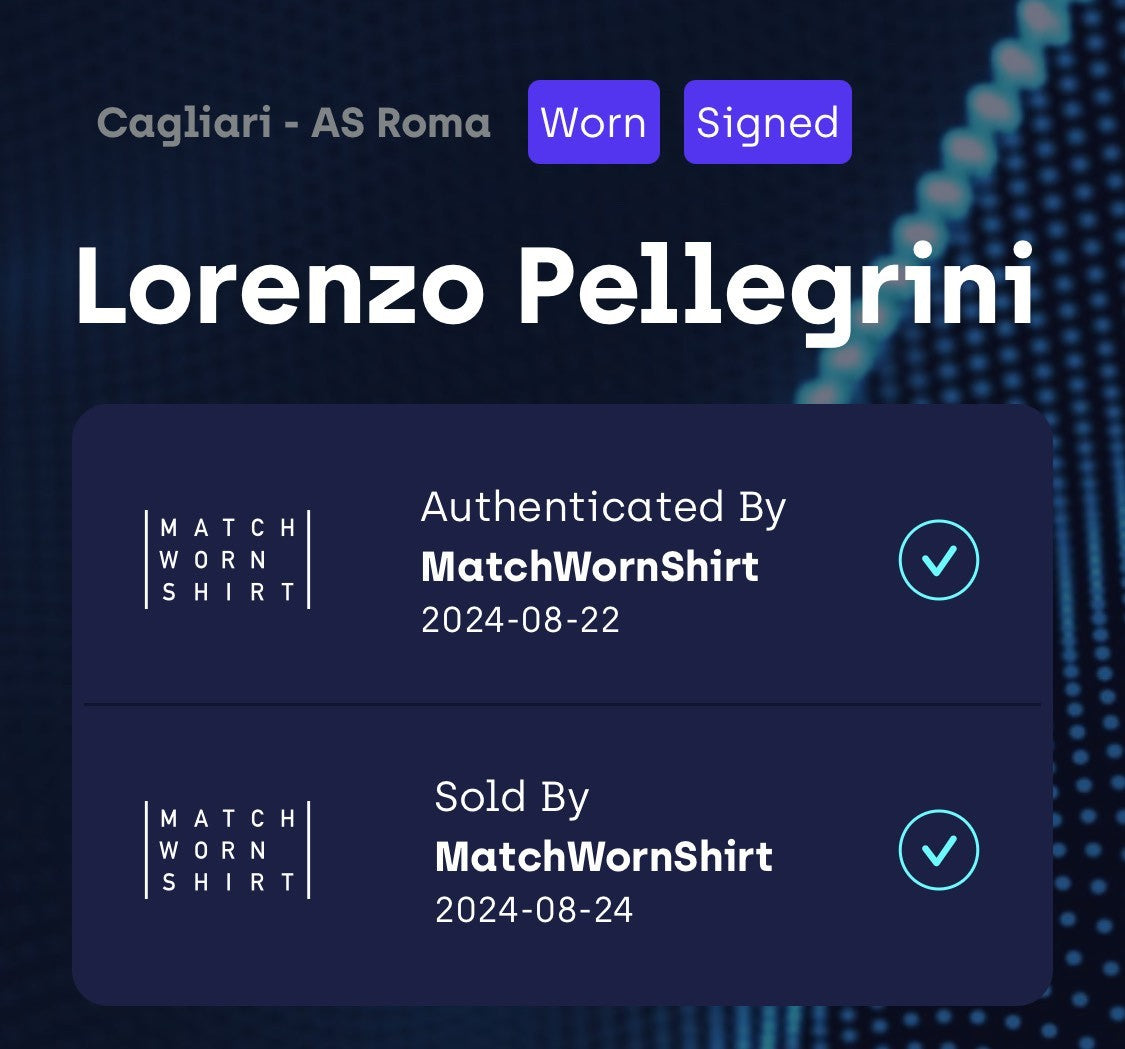Click "Cagliari" in the match label
Image resolution: width=1125 pixels, height=1049 pixels.
[x=184, y=123]
